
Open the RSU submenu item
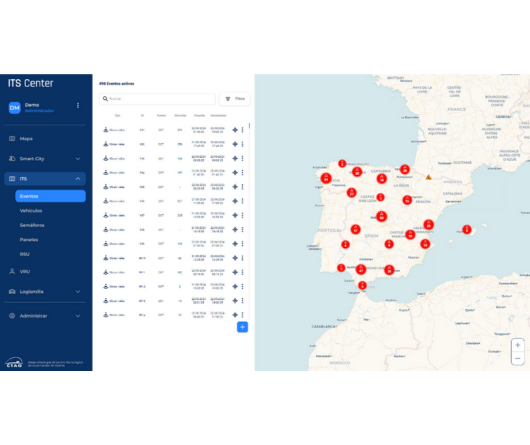click(25, 254)
